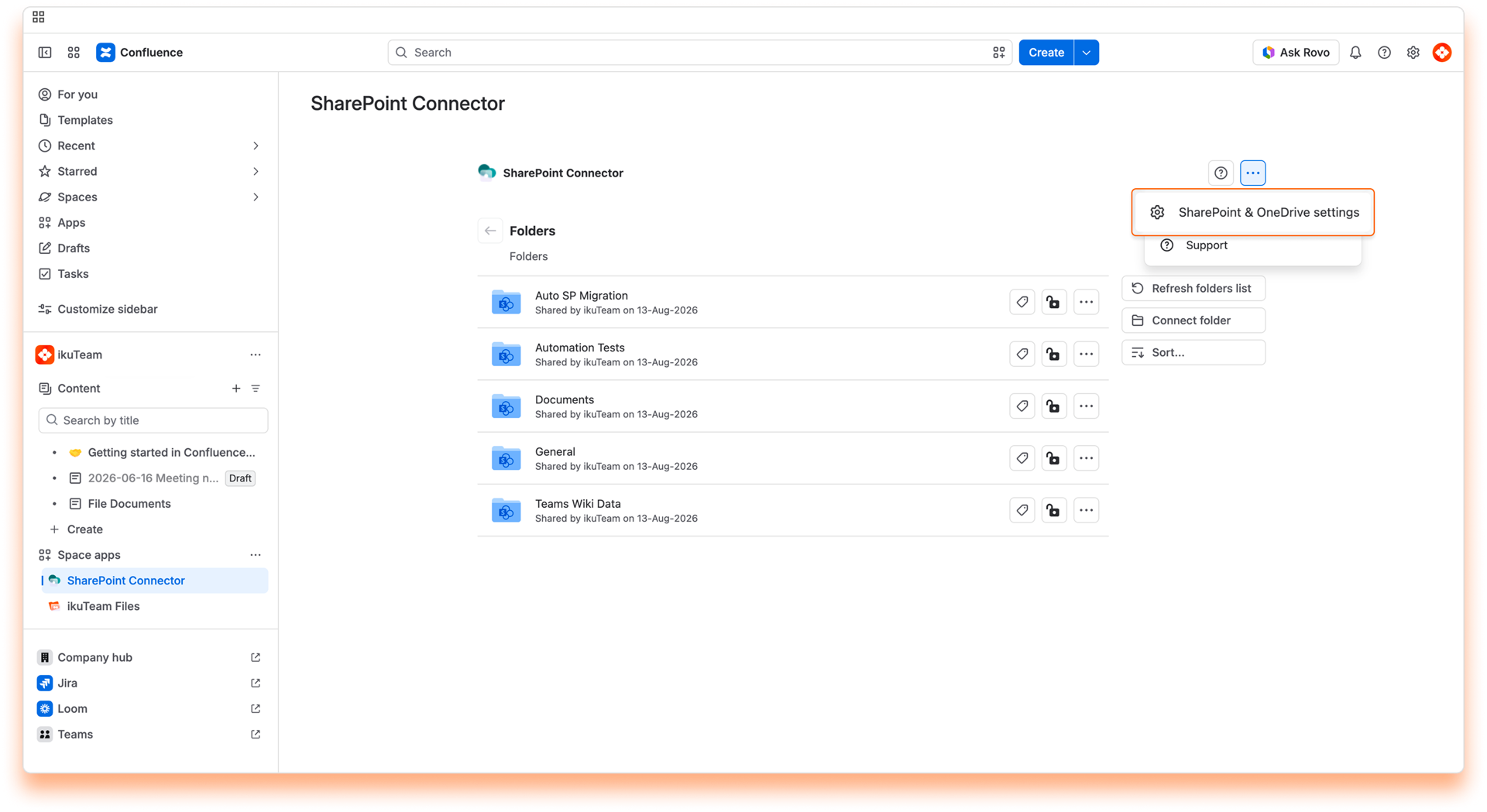Toggle lock permission on General folder

(1054, 458)
